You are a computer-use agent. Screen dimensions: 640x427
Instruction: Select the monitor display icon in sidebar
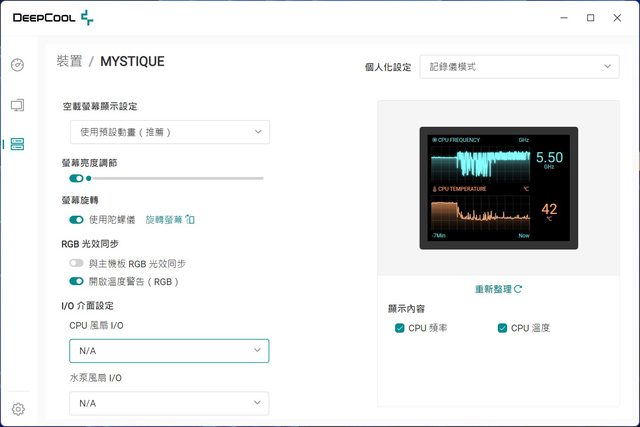pos(17,105)
